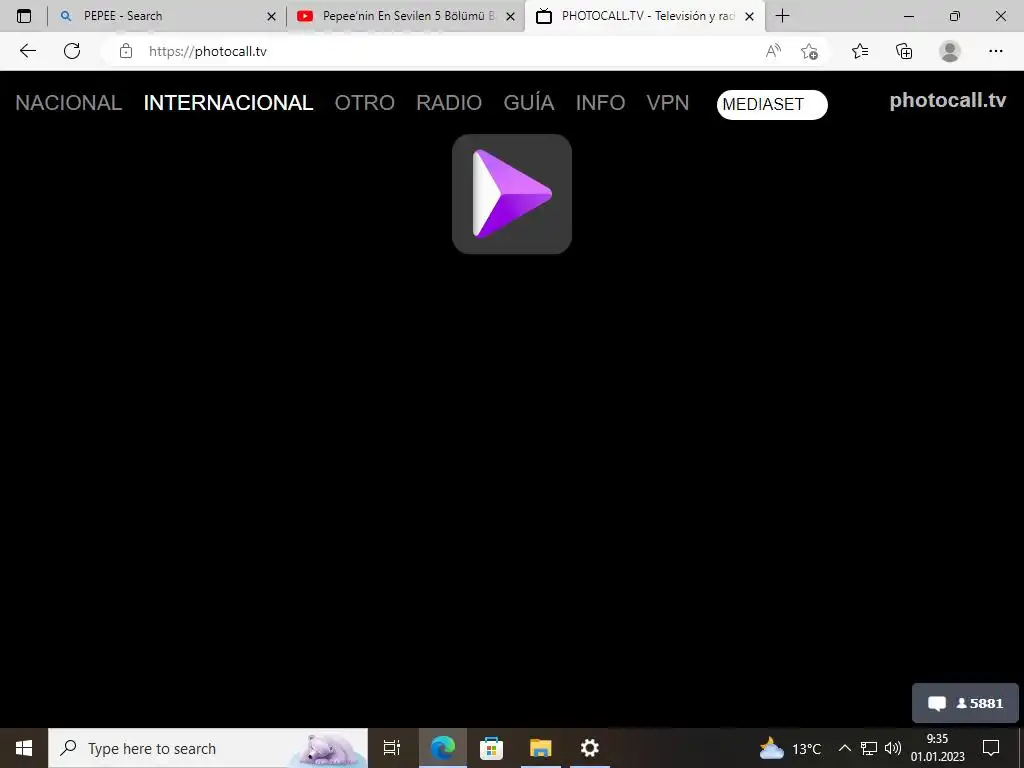1024x768 pixels.
Task: Open the Collections panel
Action: [x=904, y=51]
